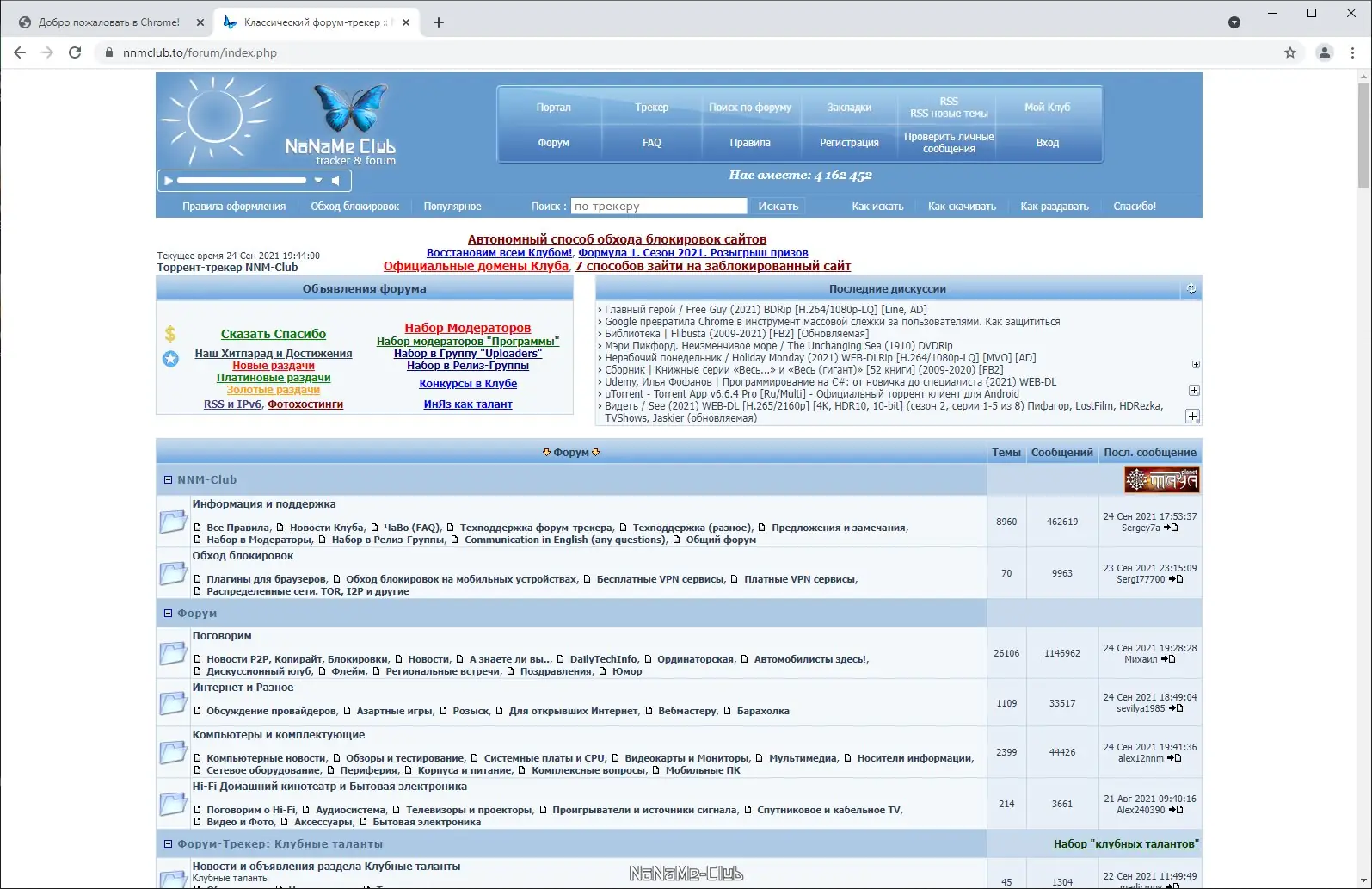Image resolution: width=1372 pixels, height=889 pixels.
Task: Open the Набор "клубных талантов" link
Action: pos(1126,844)
